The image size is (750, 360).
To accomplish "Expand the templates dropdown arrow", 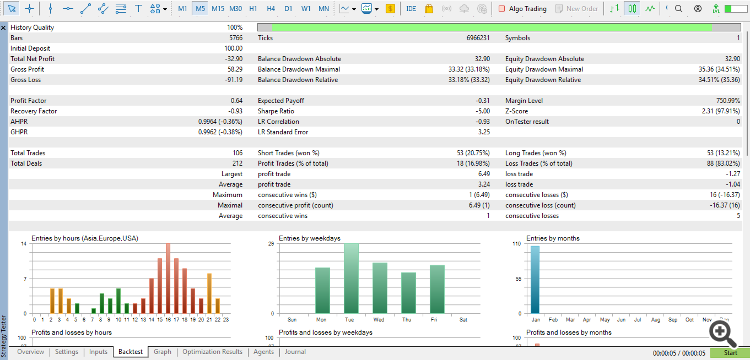I will [x=377, y=9].
